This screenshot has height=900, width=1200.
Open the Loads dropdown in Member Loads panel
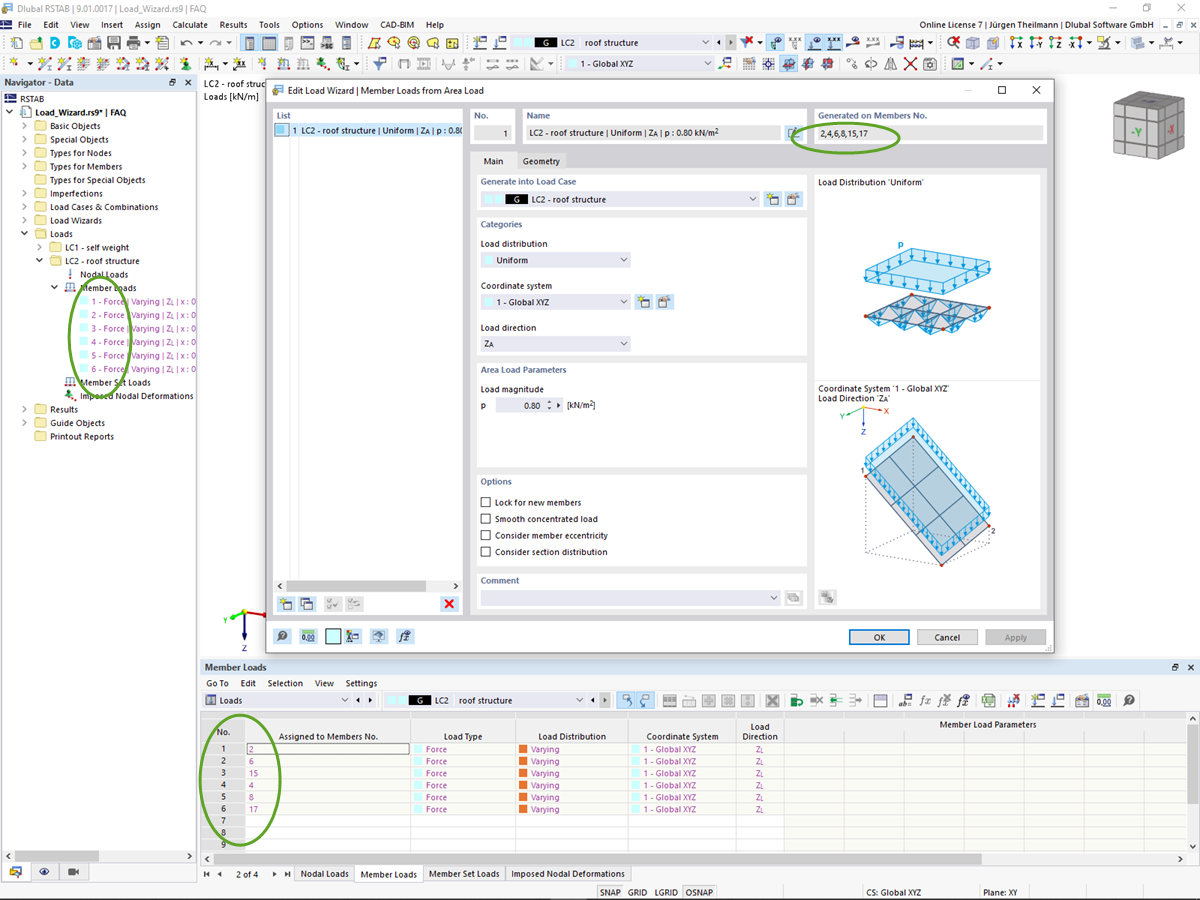coord(277,701)
